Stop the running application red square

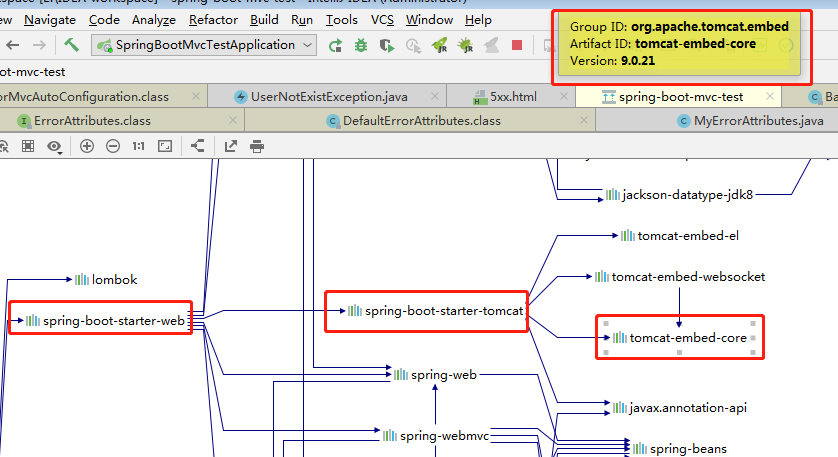[x=517, y=45]
